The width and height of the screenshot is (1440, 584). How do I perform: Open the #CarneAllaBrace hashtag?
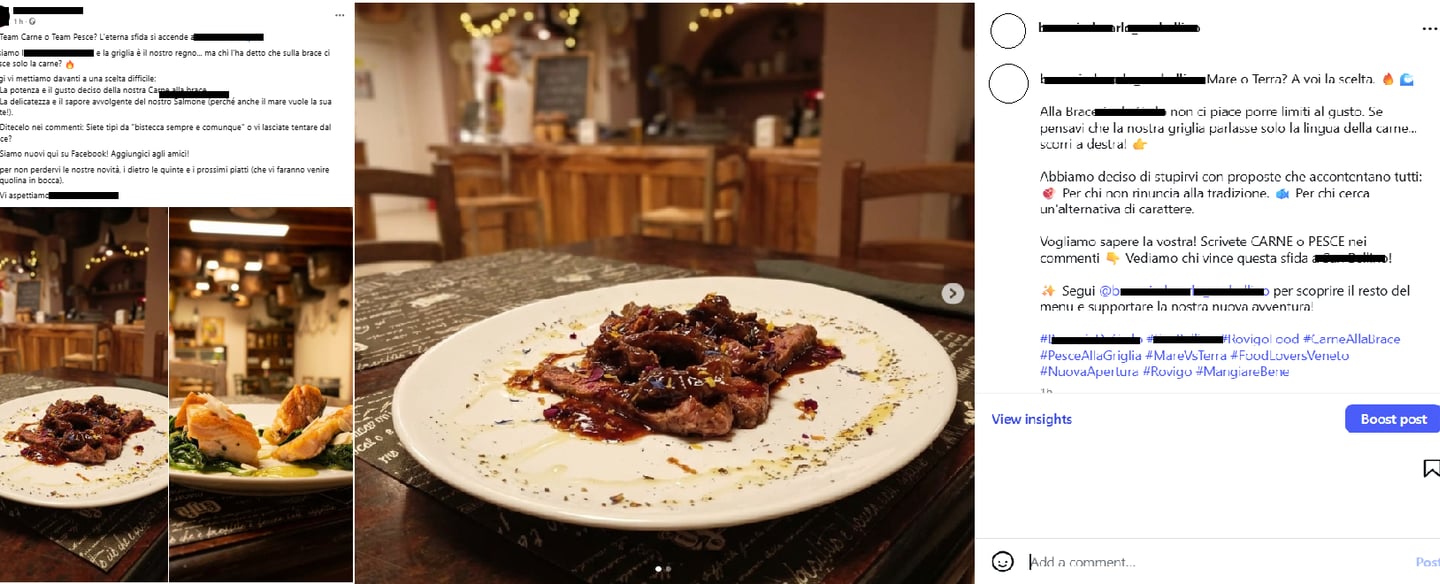[x=1351, y=339]
